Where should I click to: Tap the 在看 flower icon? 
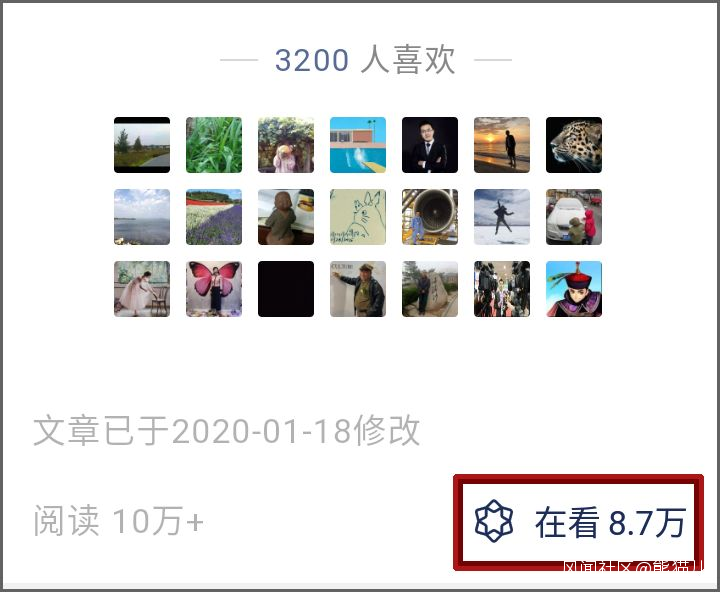pyautogui.click(x=494, y=521)
